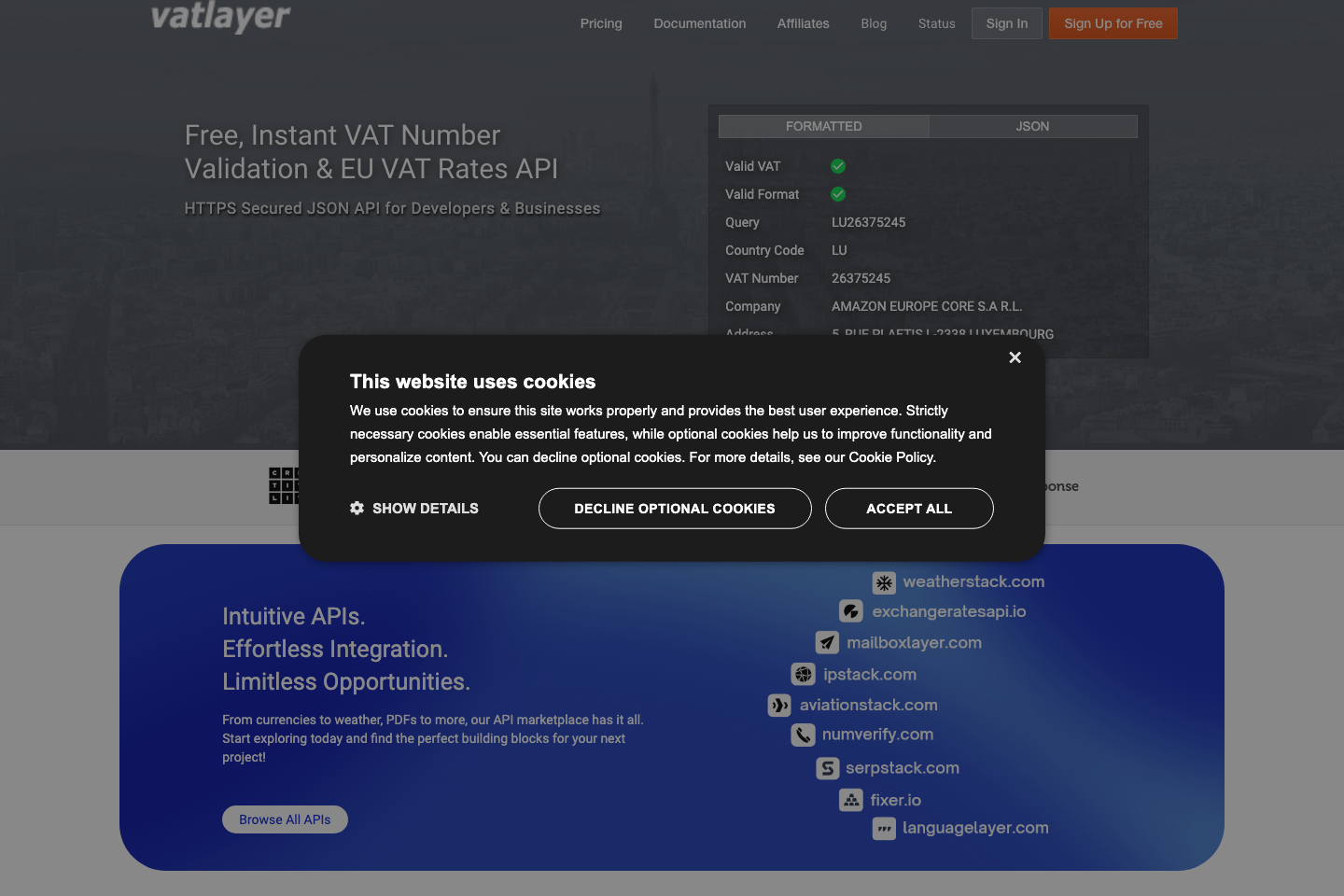Expand the SHOW DETAILS cookie section

click(x=413, y=508)
